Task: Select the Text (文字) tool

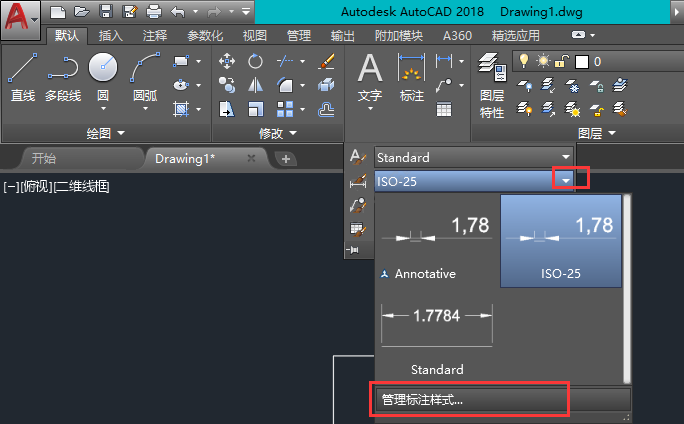Action: (x=370, y=77)
